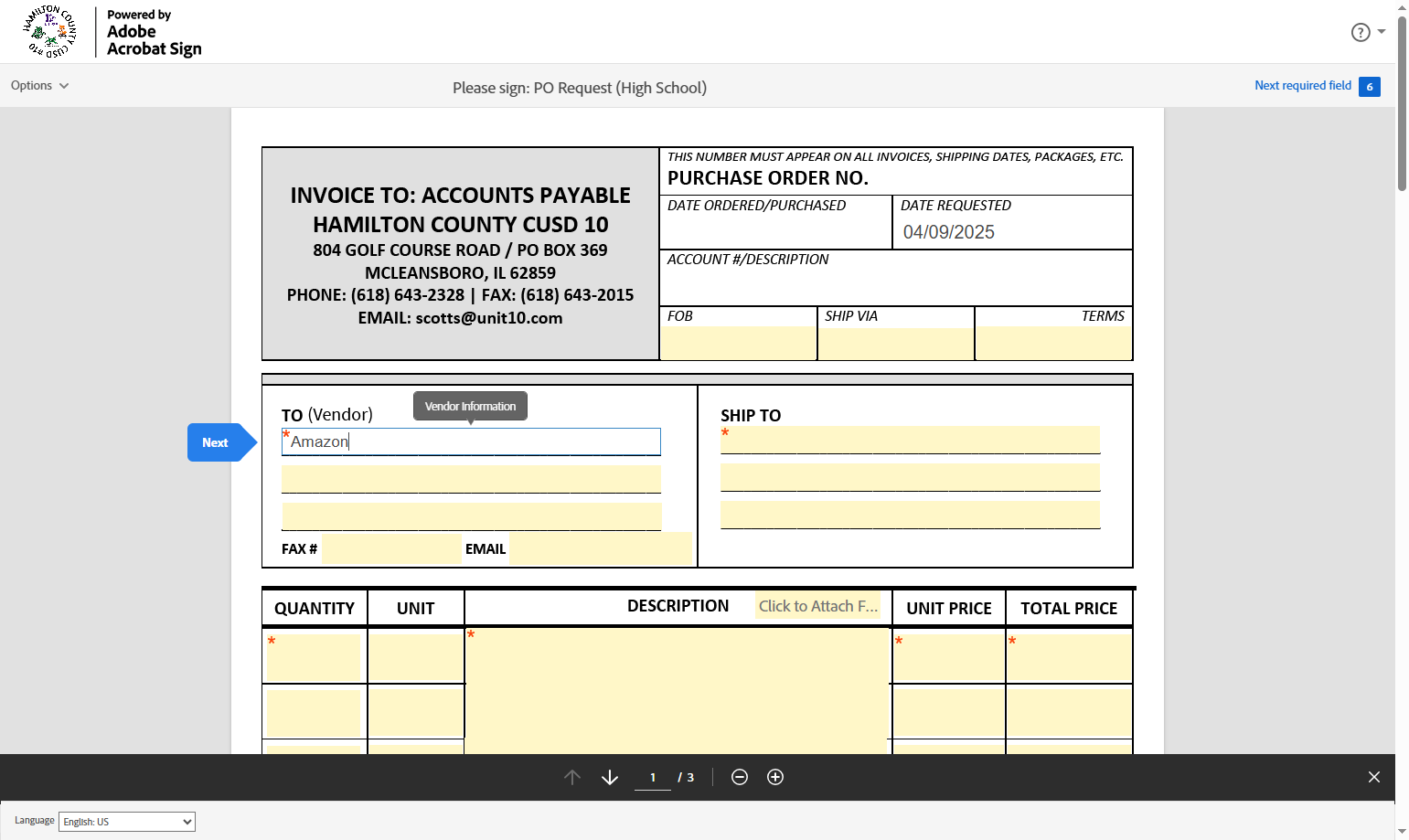This screenshot has width=1409, height=840.
Task: Click the second SHIP TO line
Action: (910, 477)
